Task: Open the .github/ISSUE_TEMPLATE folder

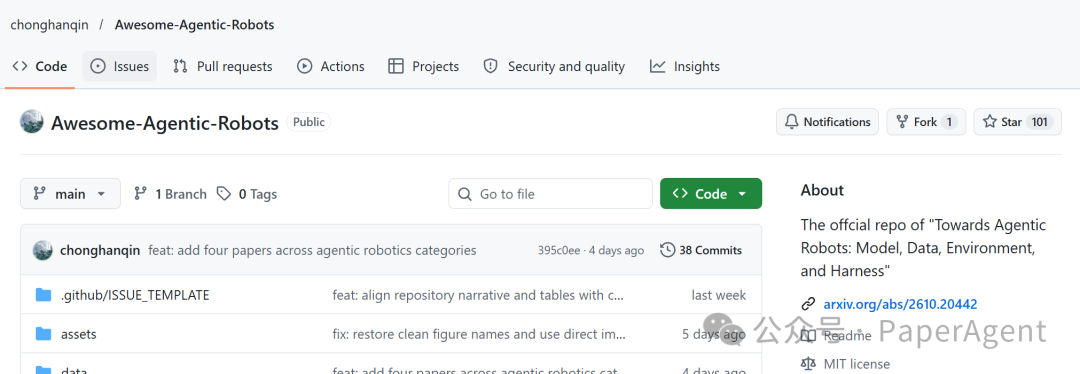Action: pyautogui.click(x=135, y=295)
